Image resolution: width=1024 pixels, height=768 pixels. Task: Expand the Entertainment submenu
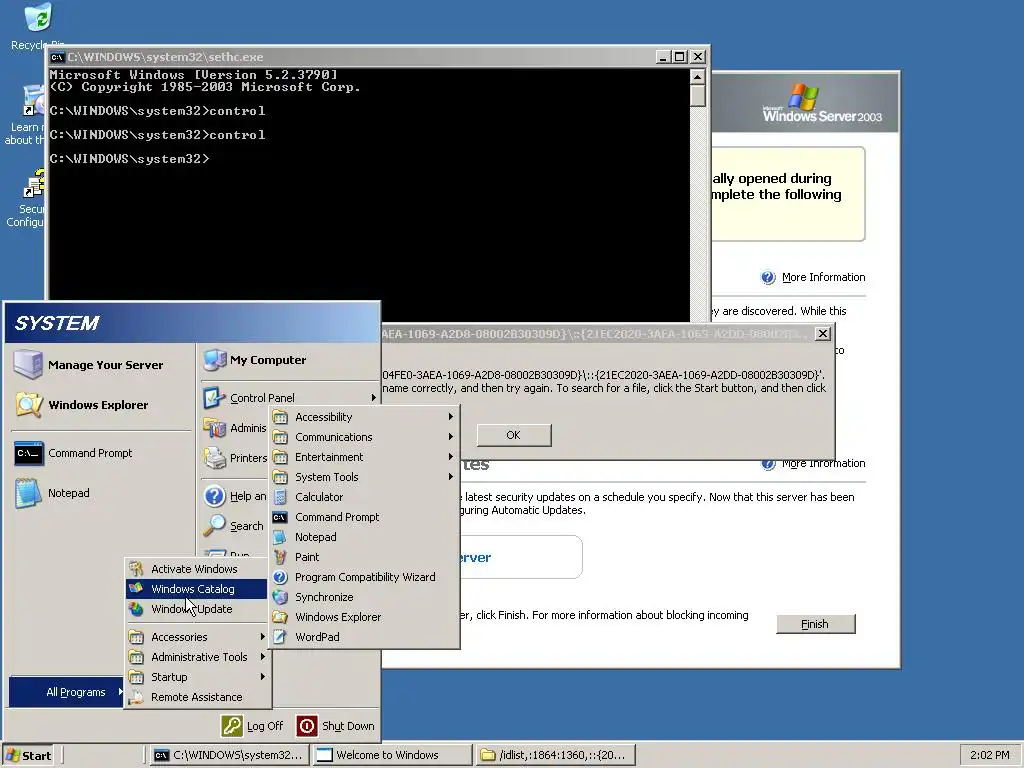coord(363,457)
